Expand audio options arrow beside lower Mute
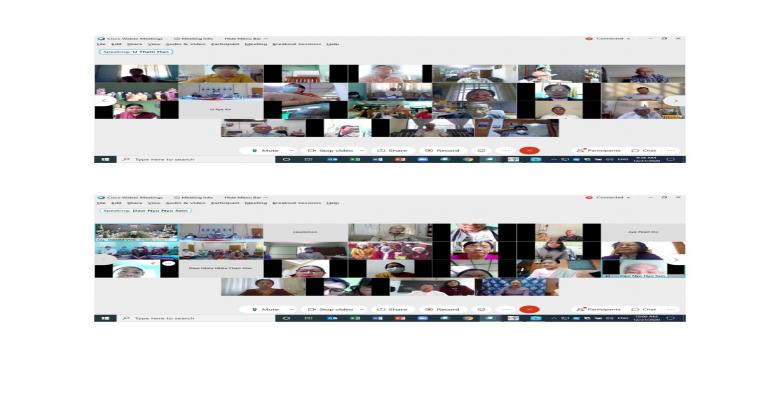 [291, 310]
